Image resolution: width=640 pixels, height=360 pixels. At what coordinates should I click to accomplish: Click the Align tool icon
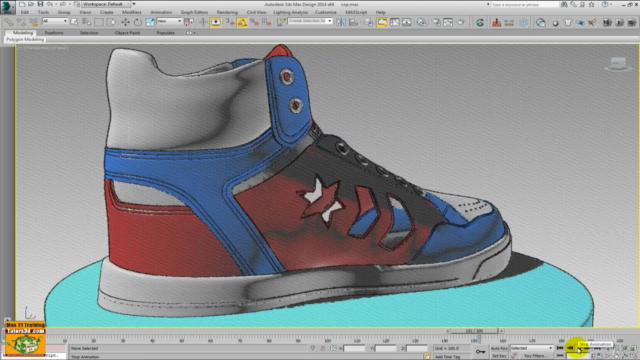(353, 22)
